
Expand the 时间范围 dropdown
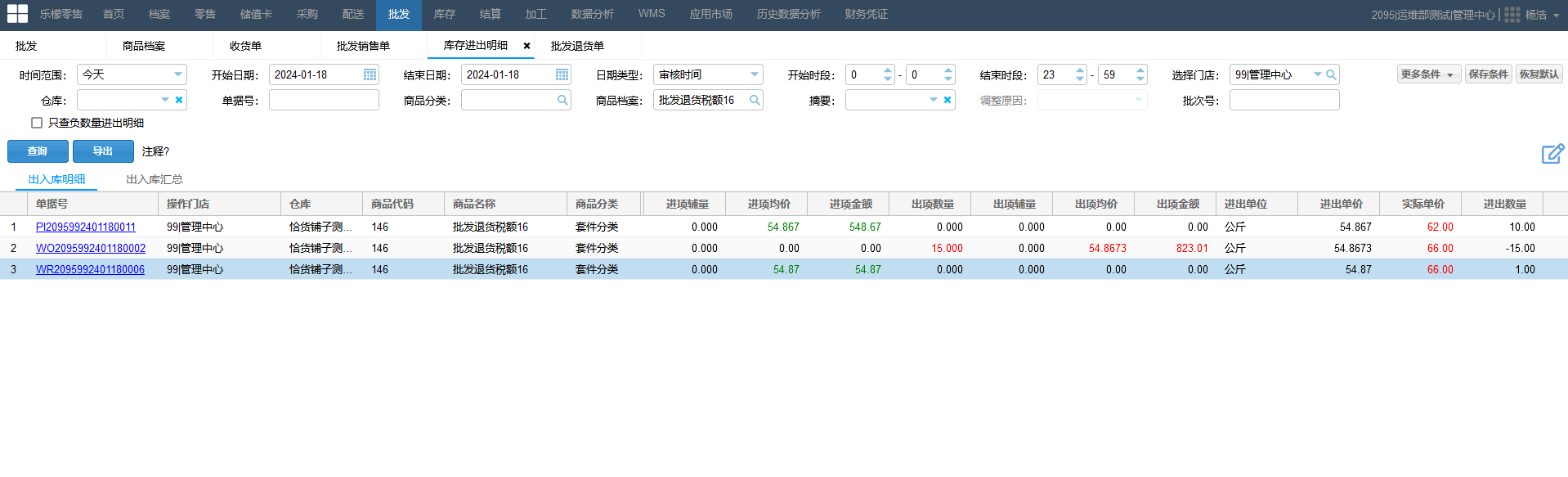(x=177, y=74)
